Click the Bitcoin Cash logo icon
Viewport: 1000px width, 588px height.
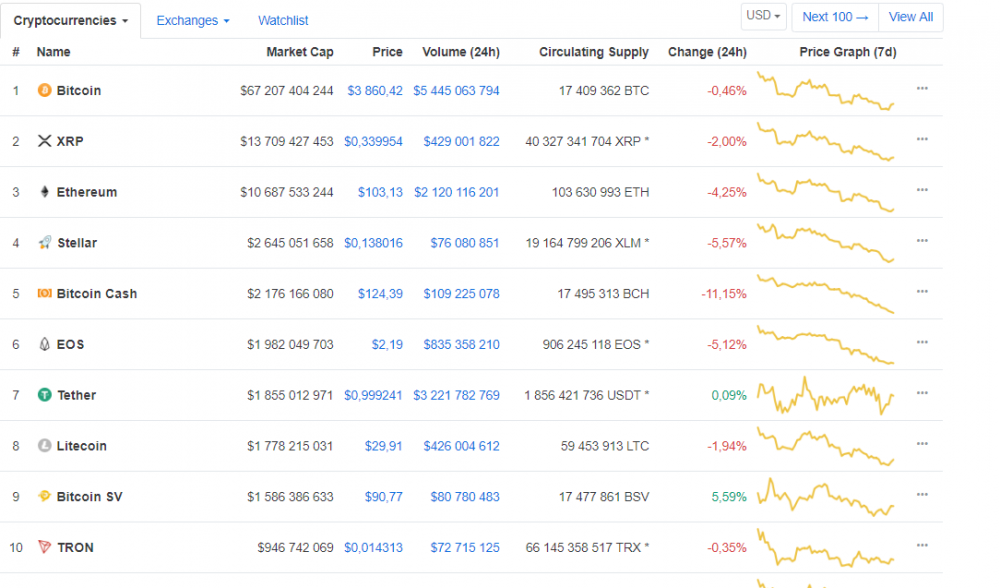click(44, 294)
